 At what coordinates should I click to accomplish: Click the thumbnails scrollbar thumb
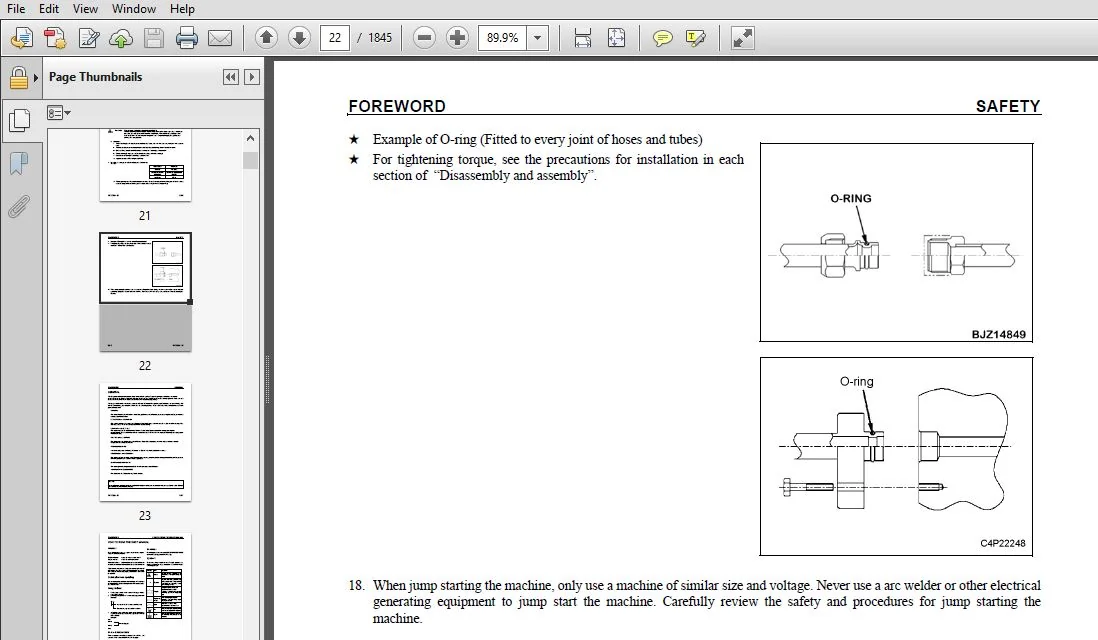[x=251, y=160]
